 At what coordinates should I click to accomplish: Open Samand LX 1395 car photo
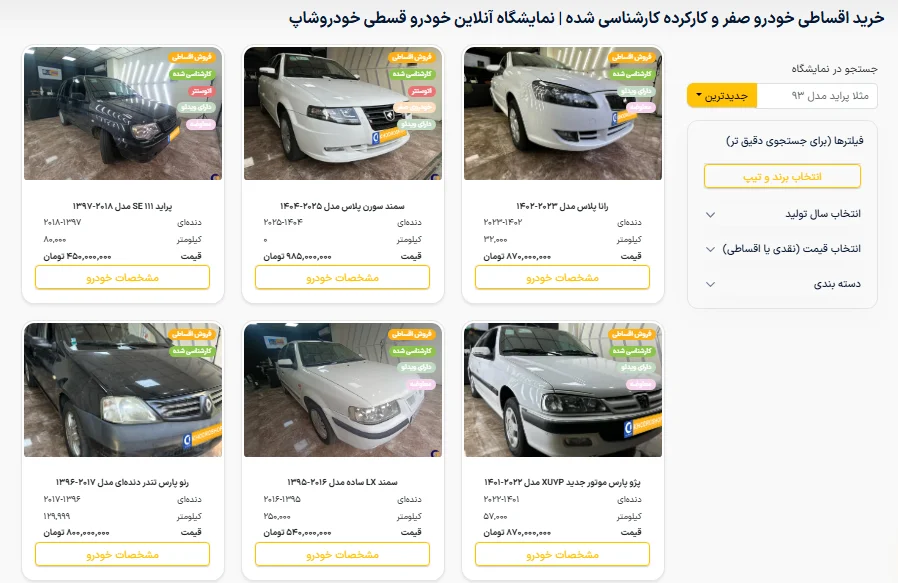tap(343, 390)
